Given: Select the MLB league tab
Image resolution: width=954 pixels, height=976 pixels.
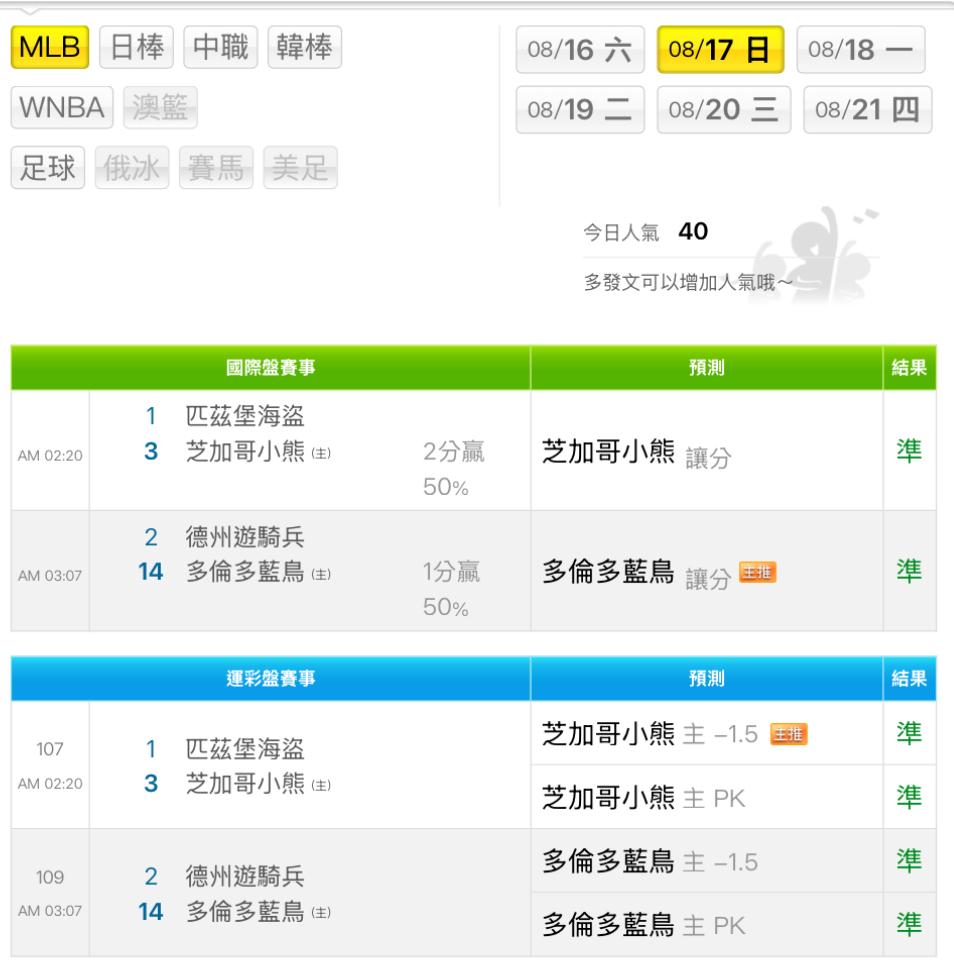Looking at the screenshot, I should [x=50, y=47].
